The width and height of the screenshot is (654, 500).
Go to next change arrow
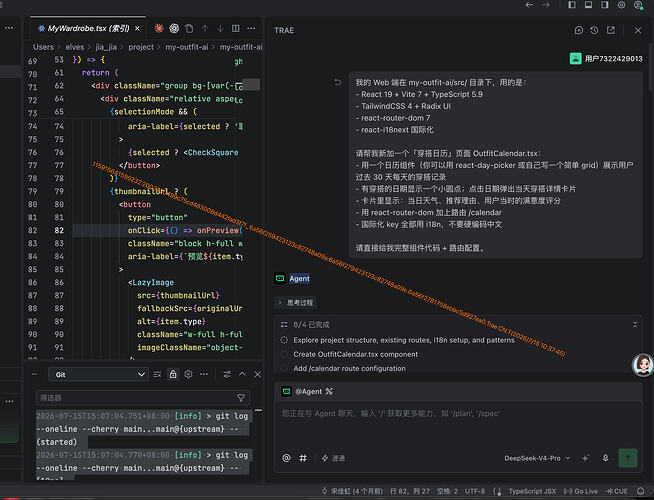220,28
